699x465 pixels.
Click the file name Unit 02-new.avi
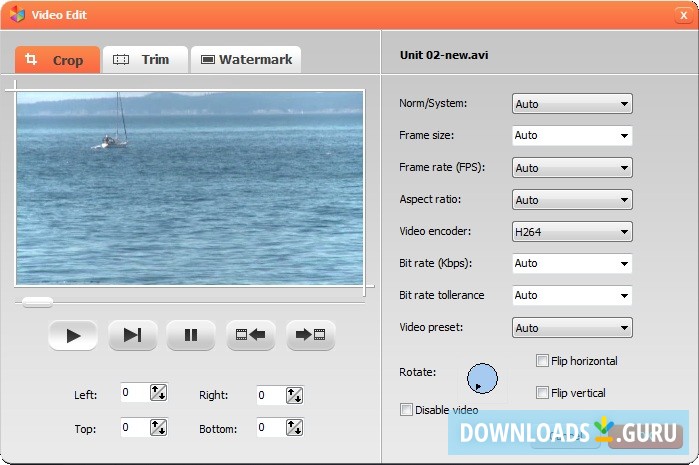point(444,55)
